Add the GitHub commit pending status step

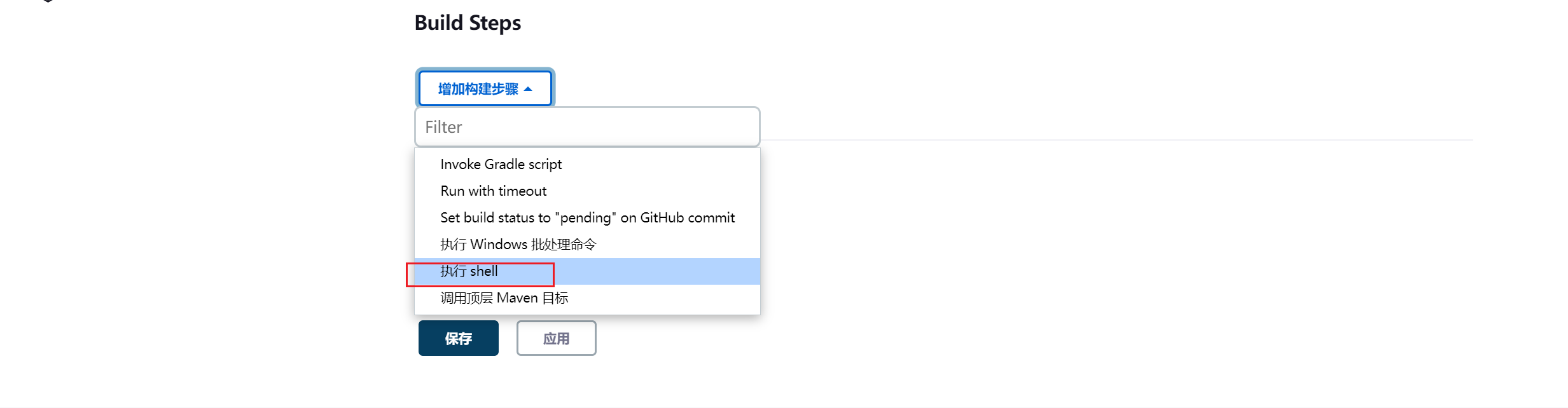[587, 217]
